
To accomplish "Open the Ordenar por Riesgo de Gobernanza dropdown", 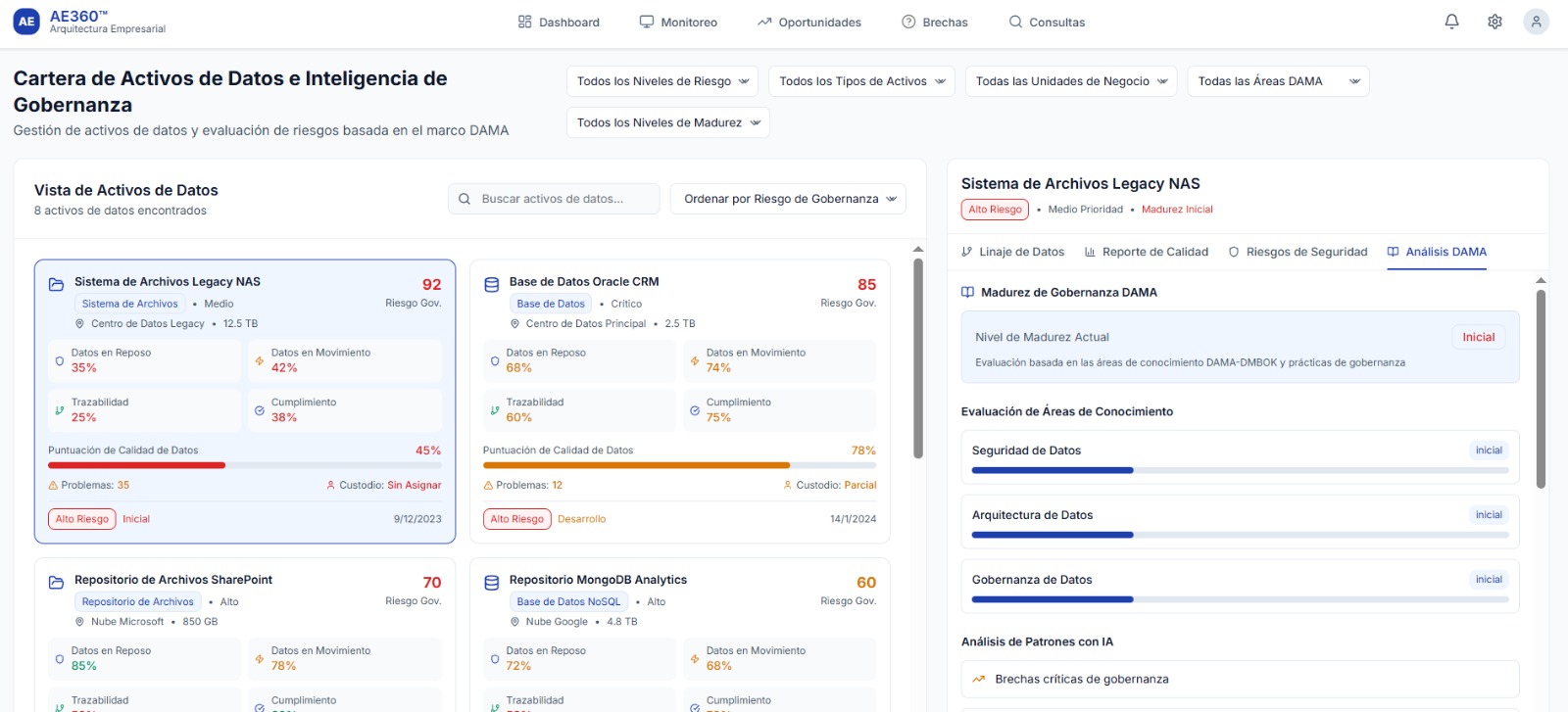I will pyautogui.click(x=788, y=199).
